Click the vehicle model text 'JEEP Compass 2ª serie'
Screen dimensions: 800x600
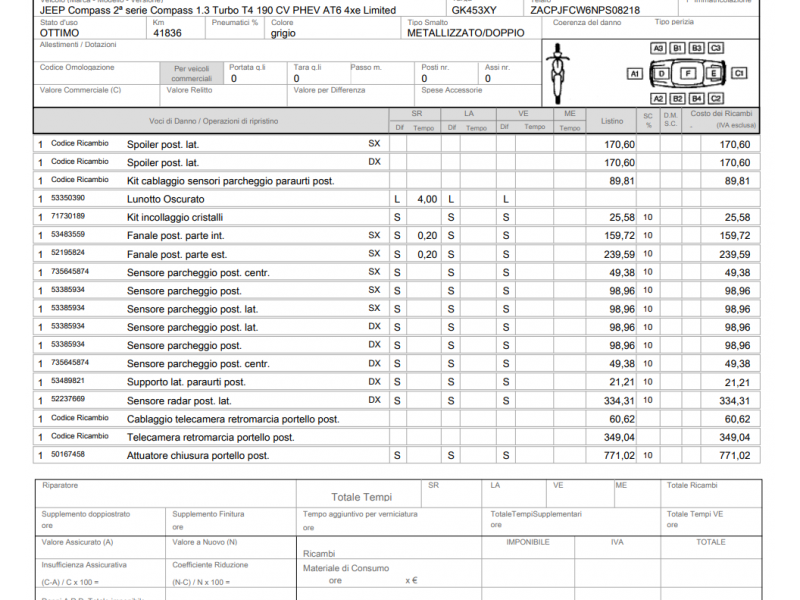91,10
